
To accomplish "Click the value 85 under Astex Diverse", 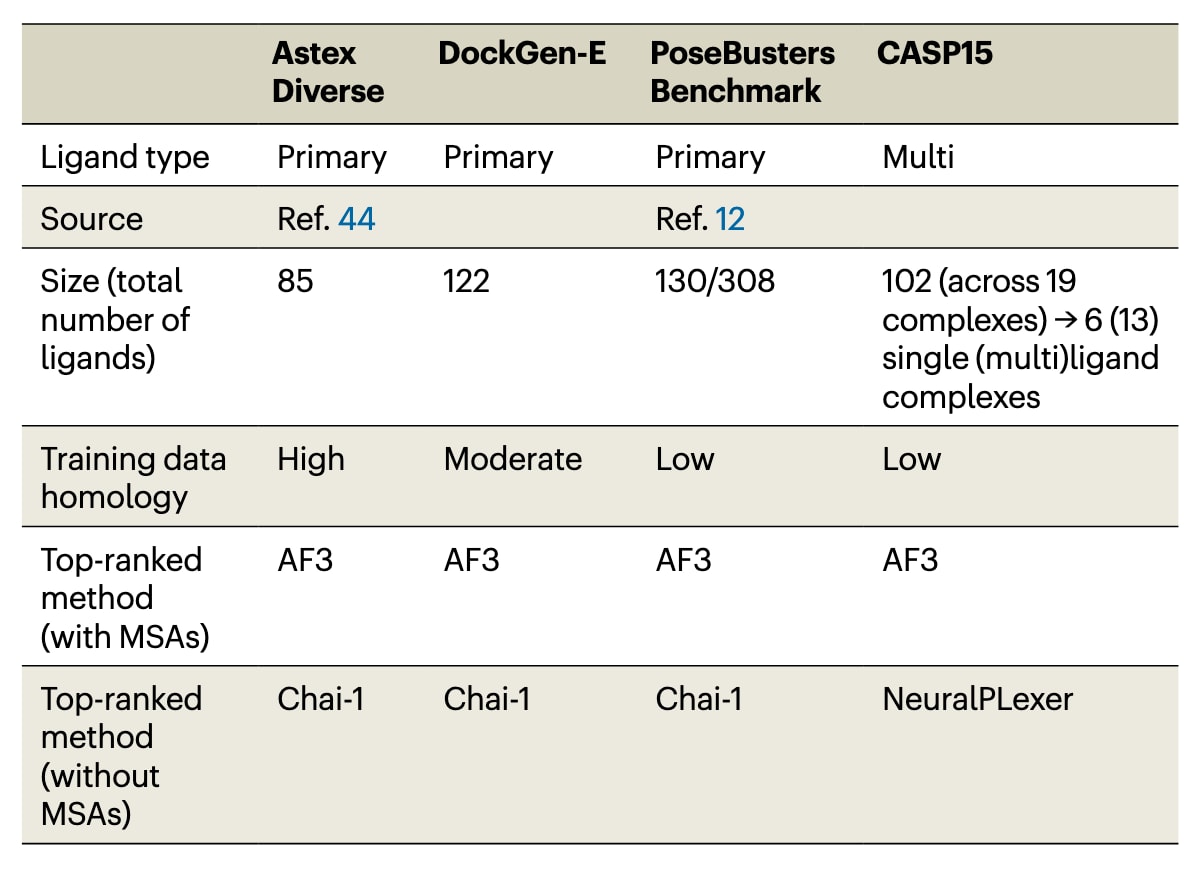I will (295, 281).
